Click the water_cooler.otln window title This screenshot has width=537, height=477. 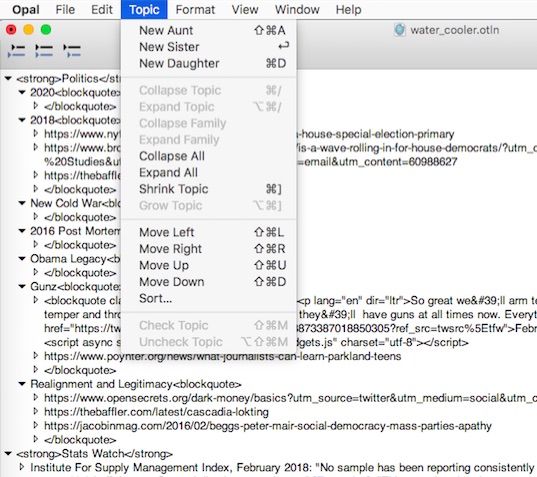coord(454,30)
